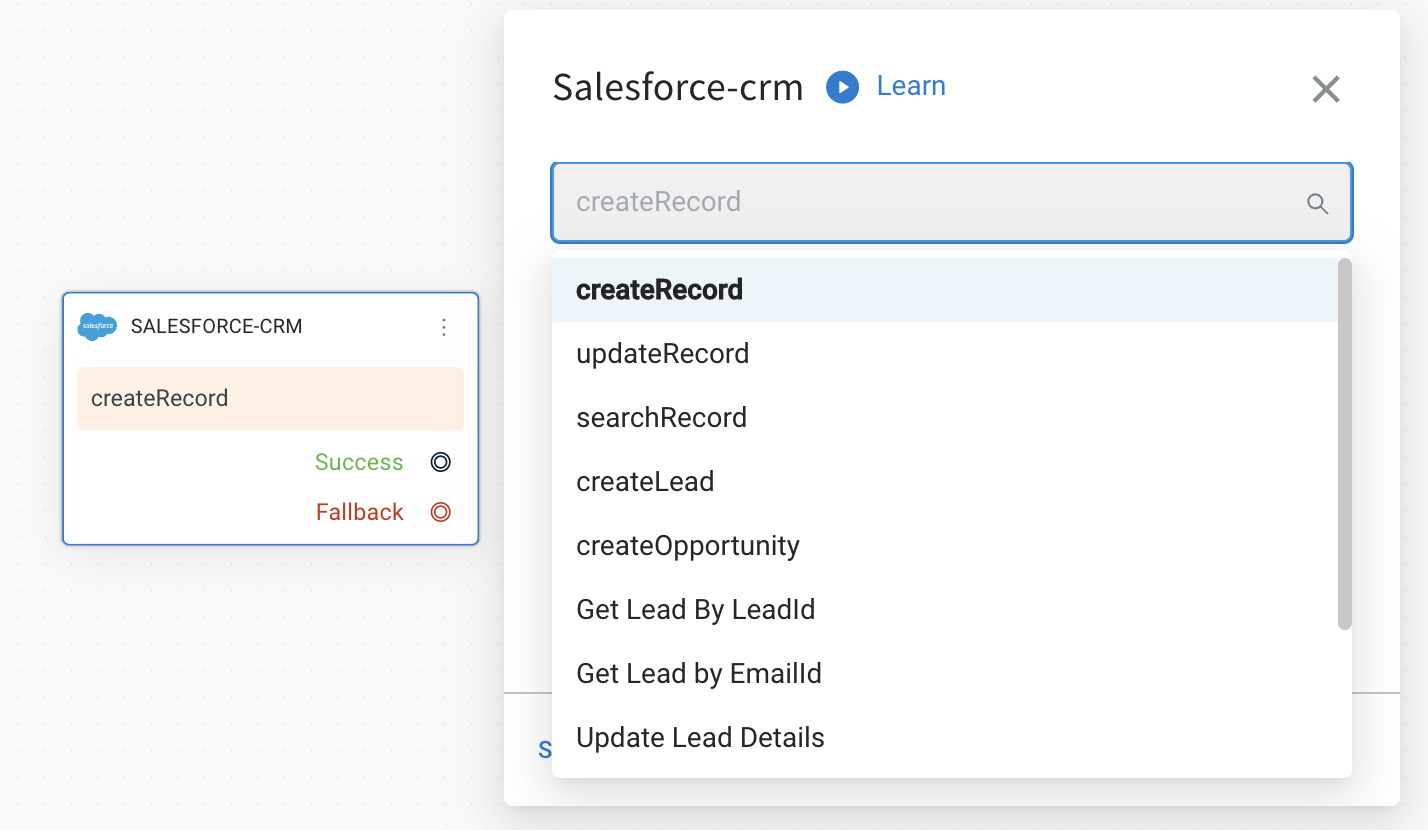The image size is (1428, 830).
Task: Click the Fallback label on the node
Action: click(360, 512)
